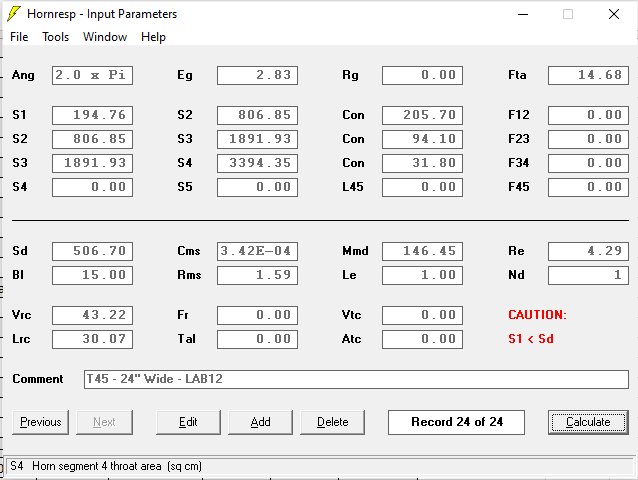
Task: Select the Sd value field
Action: coord(92,251)
